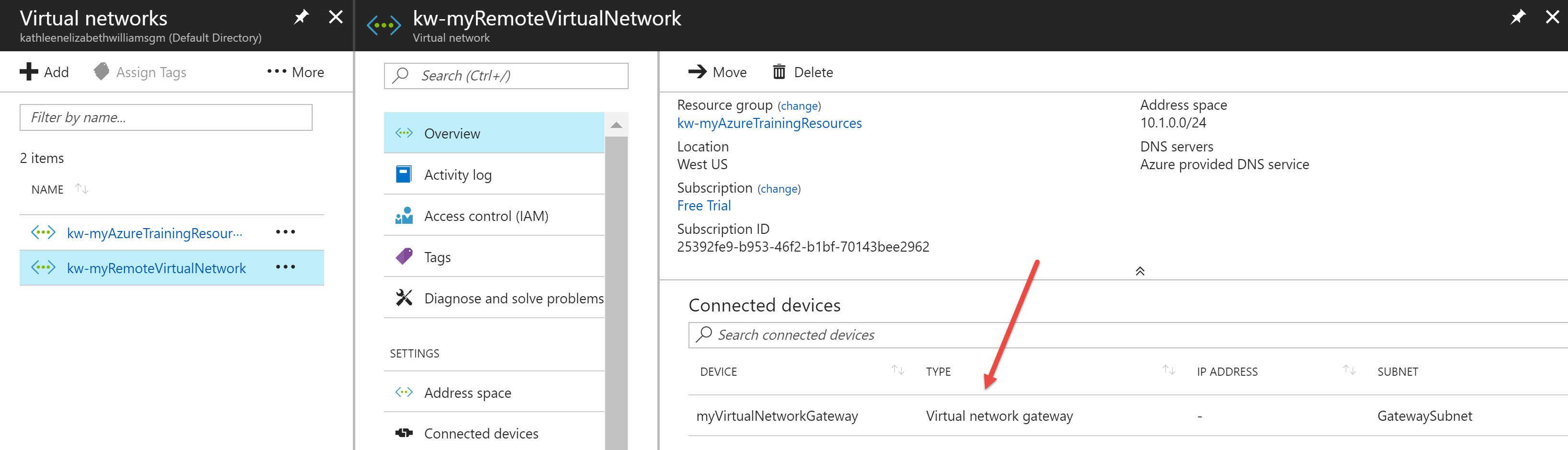The width and height of the screenshot is (1568, 450).
Task: Click the Overview network icon
Action: 404,132
